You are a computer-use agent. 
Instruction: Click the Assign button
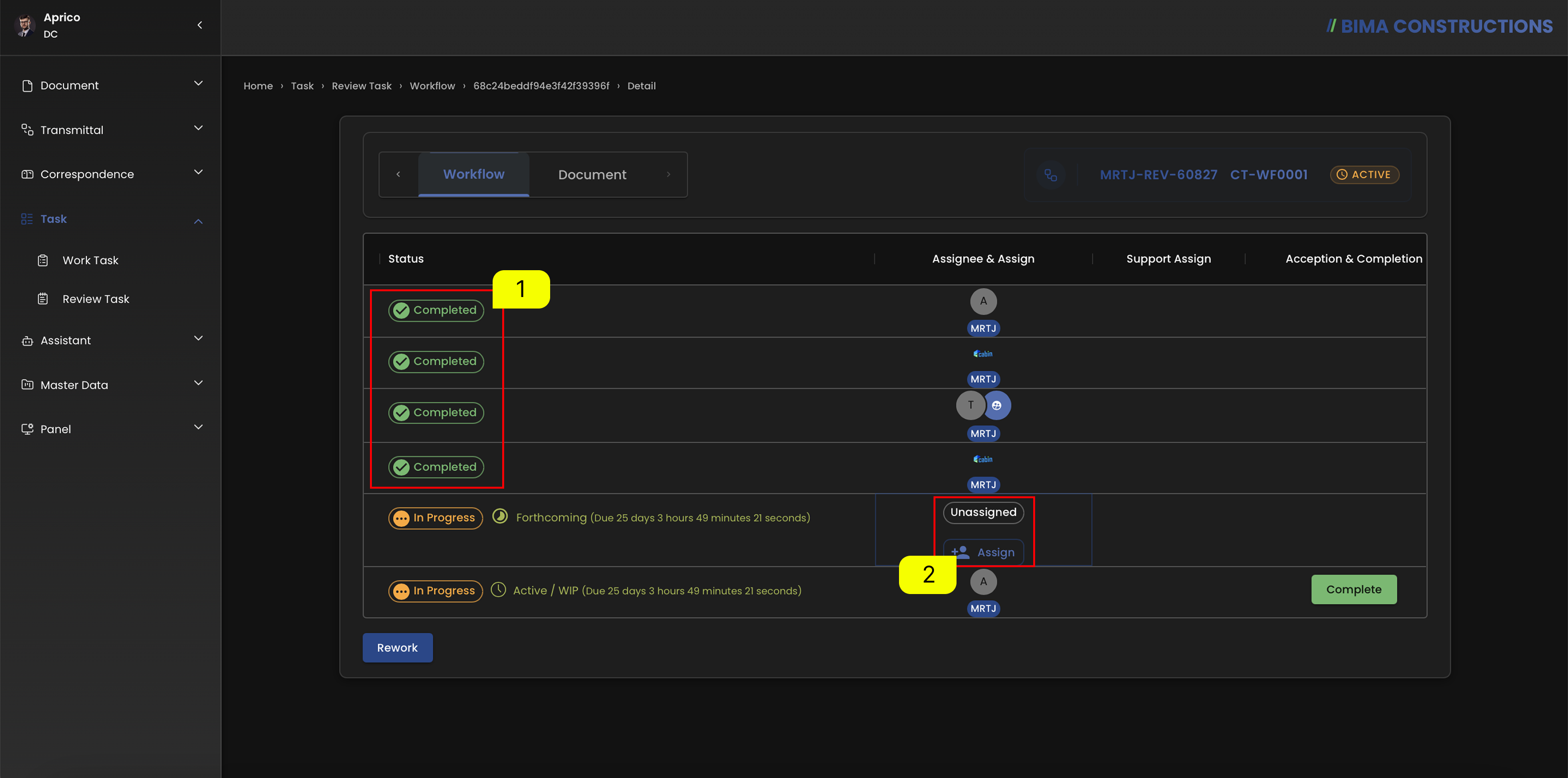tap(983, 552)
